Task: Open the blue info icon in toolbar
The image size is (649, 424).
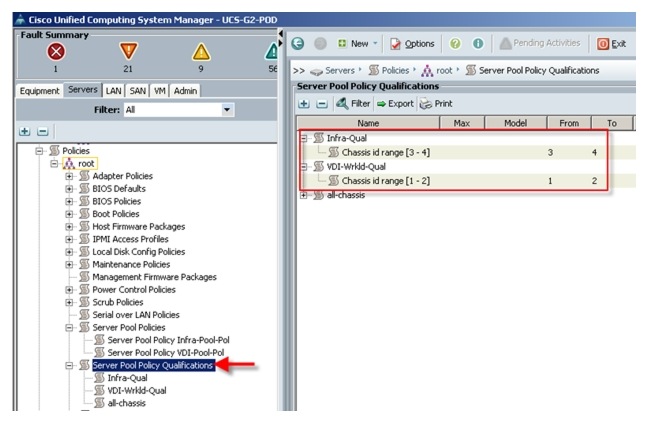Action: (x=478, y=43)
